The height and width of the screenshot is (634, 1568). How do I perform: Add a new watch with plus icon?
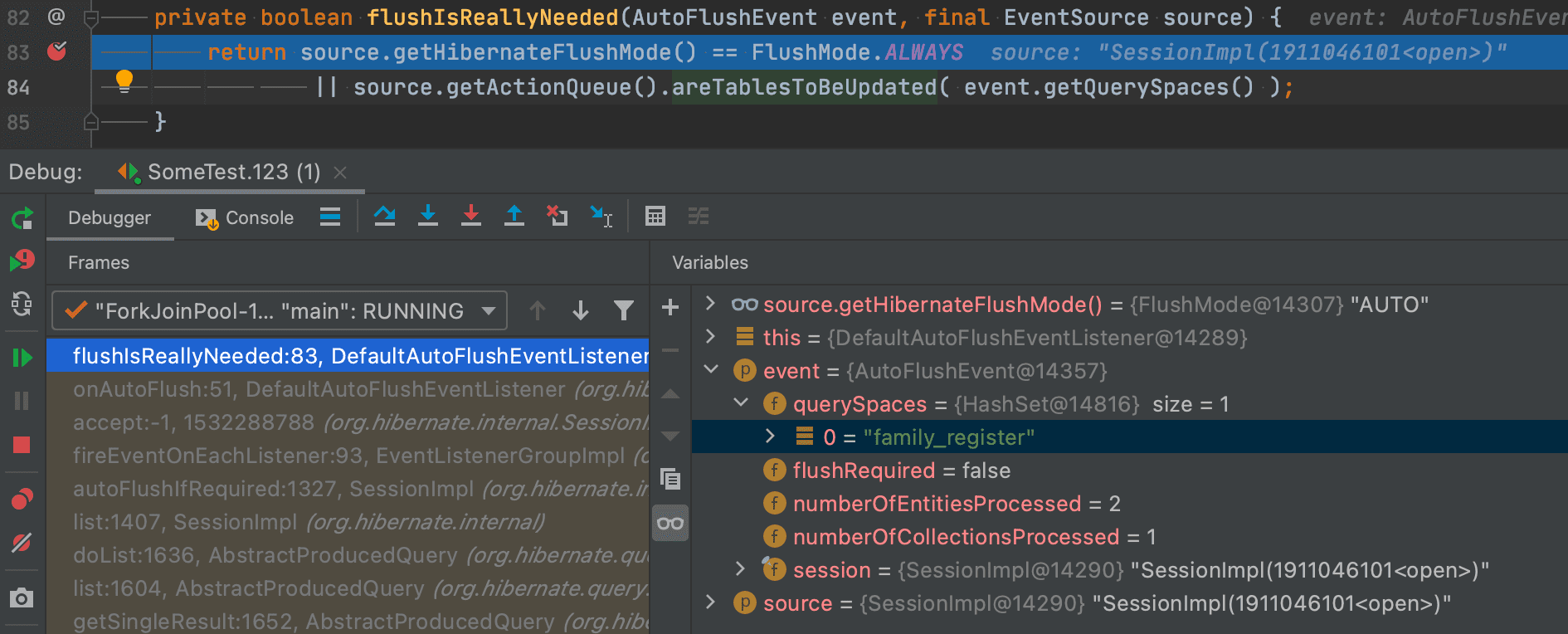(670, 307)
